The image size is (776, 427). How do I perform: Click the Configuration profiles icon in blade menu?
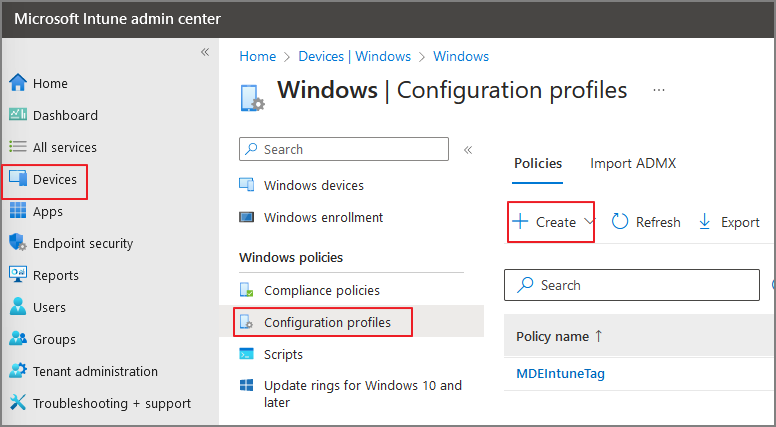pyautogui.click(x=246, y=322)
